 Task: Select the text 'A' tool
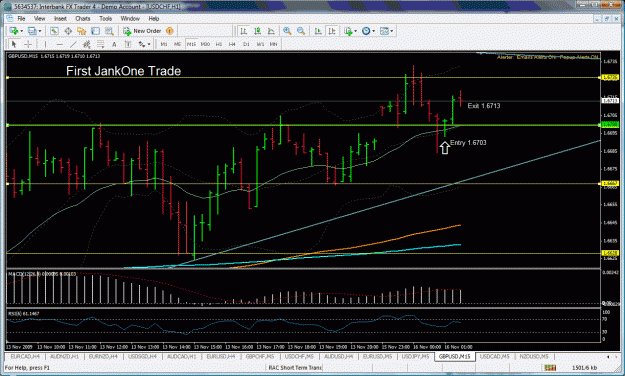pos(114,44)
